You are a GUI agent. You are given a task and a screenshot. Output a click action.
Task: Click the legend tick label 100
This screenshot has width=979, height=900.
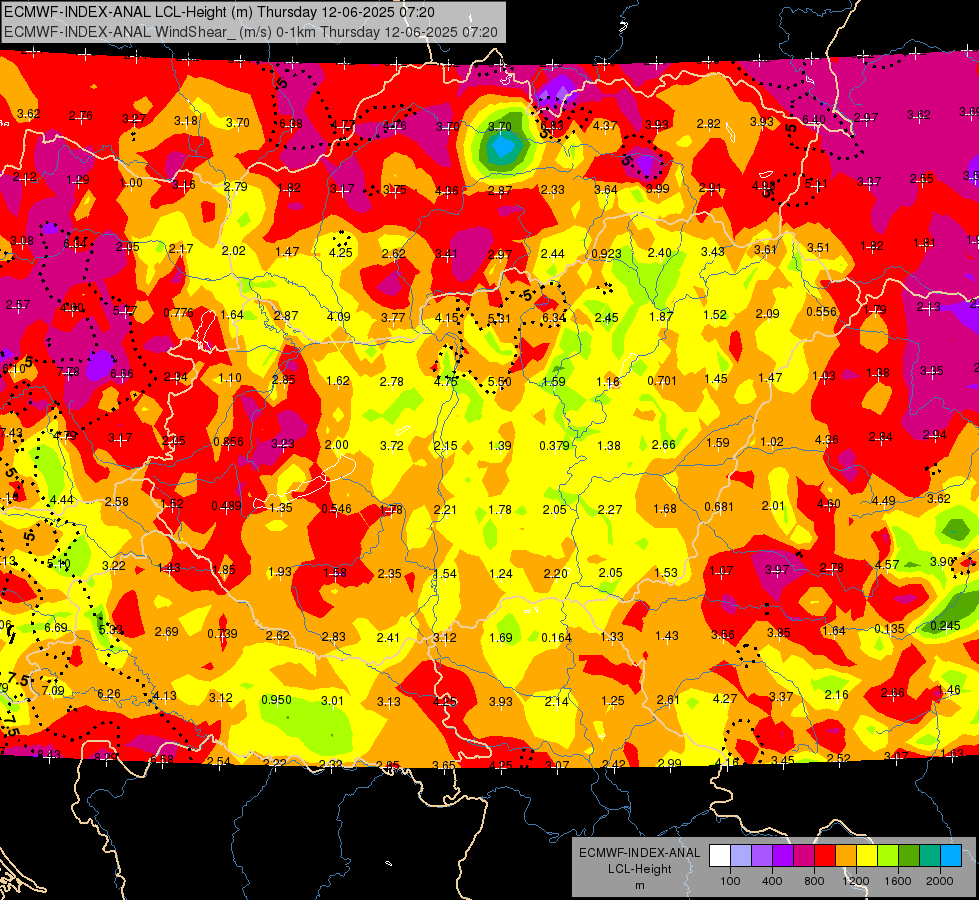730,881
